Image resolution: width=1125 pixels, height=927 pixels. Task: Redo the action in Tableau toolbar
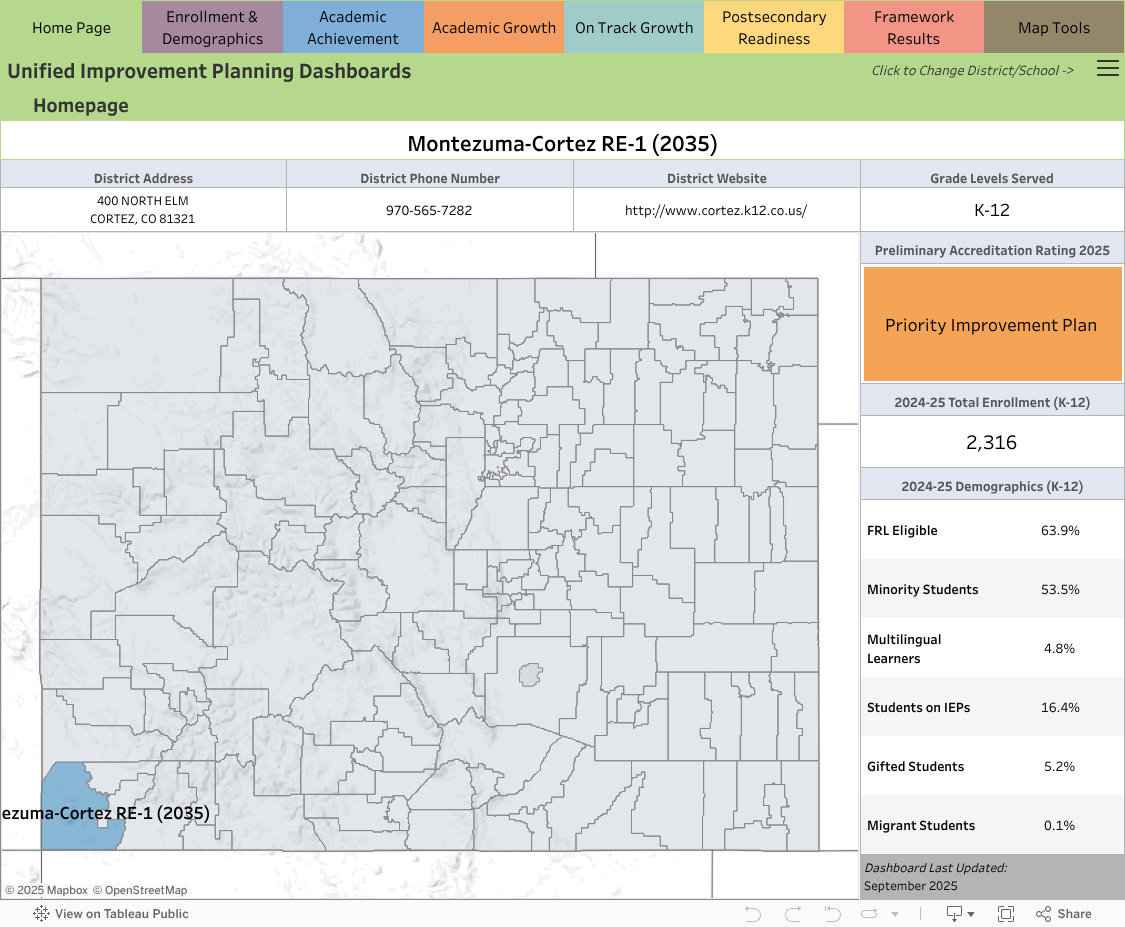coord(793,913)
